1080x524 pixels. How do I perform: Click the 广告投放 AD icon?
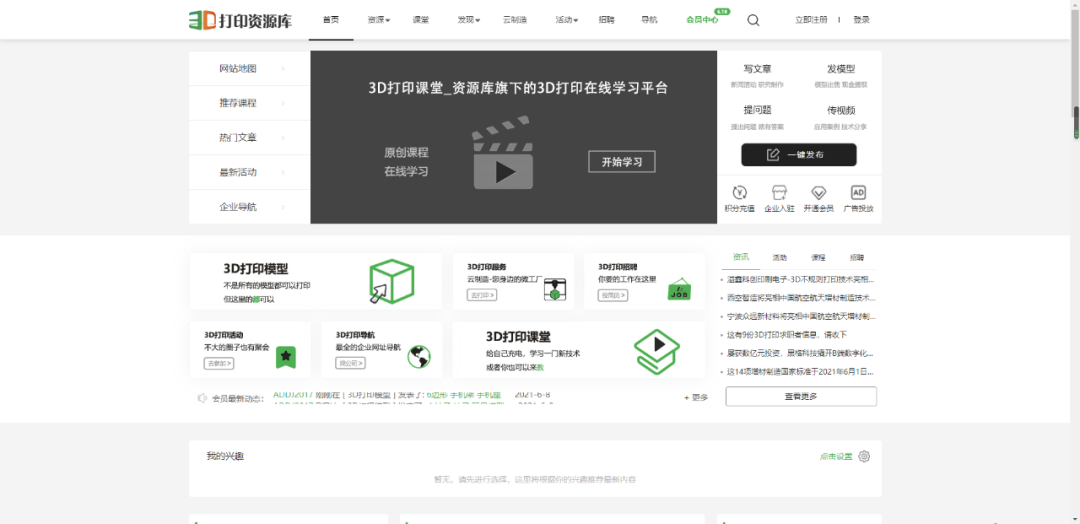pos(858,192)
